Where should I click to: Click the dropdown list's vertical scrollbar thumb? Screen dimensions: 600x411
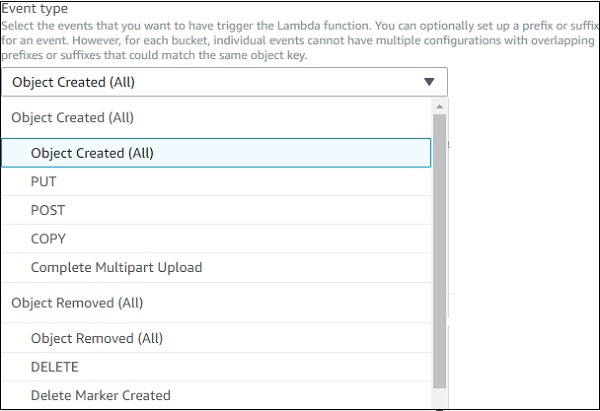click(439, 250)
